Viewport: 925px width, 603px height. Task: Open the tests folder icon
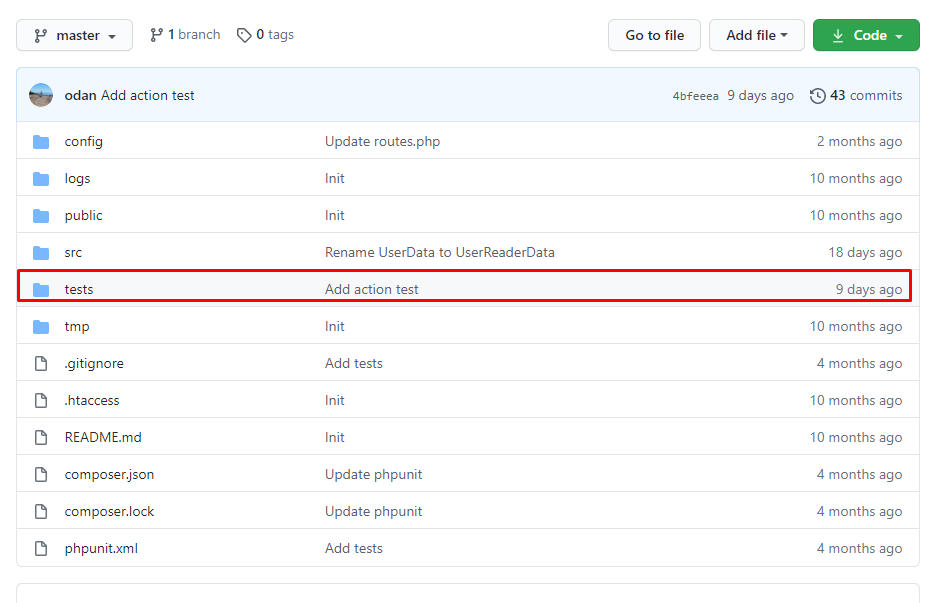pos(40,289)
